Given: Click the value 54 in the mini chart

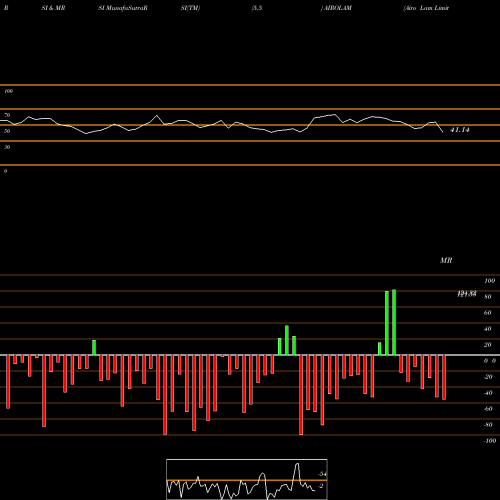Looking at the screenshot, I should coord(323,474).
